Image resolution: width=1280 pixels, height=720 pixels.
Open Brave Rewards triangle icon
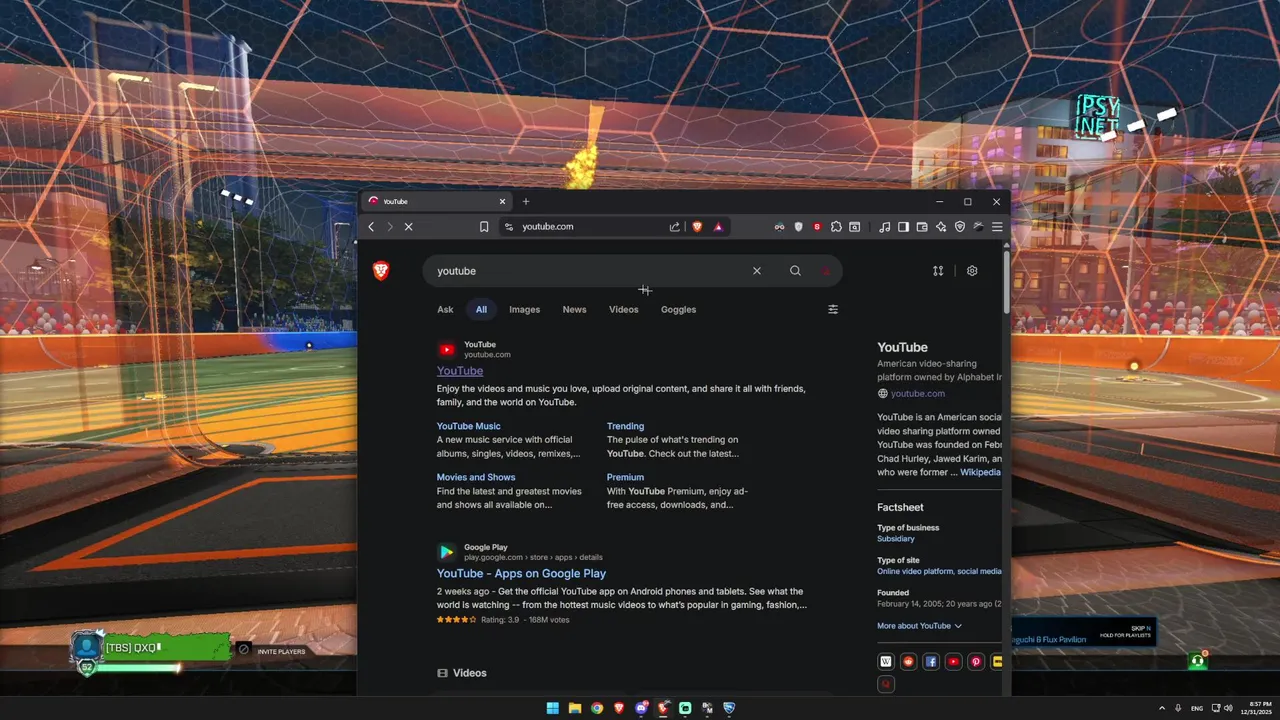pos(718,227)
